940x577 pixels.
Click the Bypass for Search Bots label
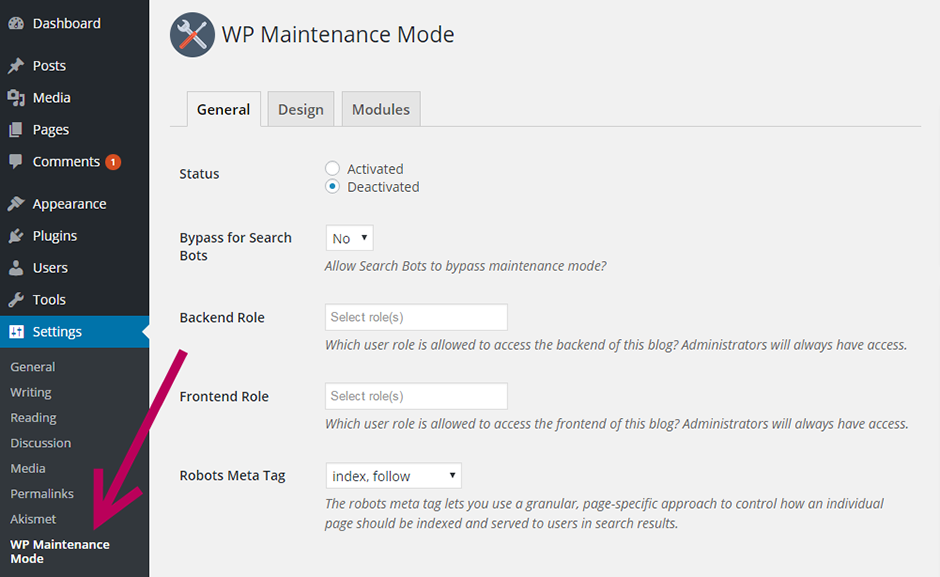(236, 247)
